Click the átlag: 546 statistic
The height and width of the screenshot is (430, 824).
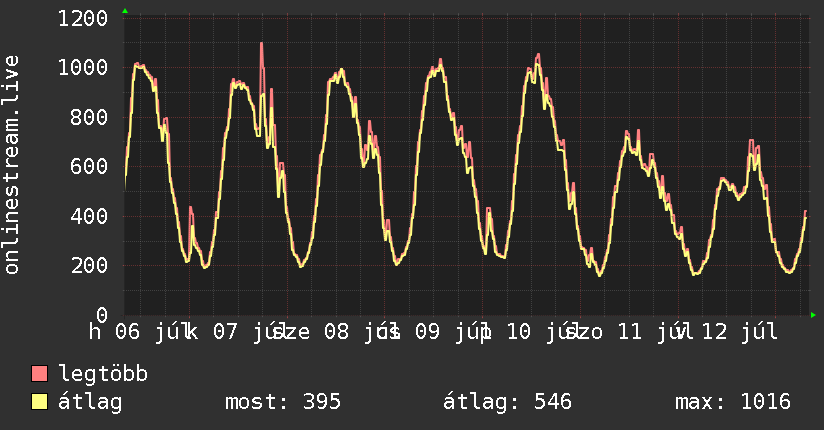507,402
